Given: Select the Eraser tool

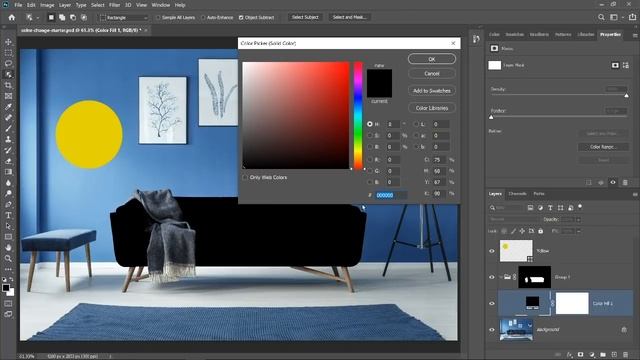Looking at the screenshot, I should 8,161.
